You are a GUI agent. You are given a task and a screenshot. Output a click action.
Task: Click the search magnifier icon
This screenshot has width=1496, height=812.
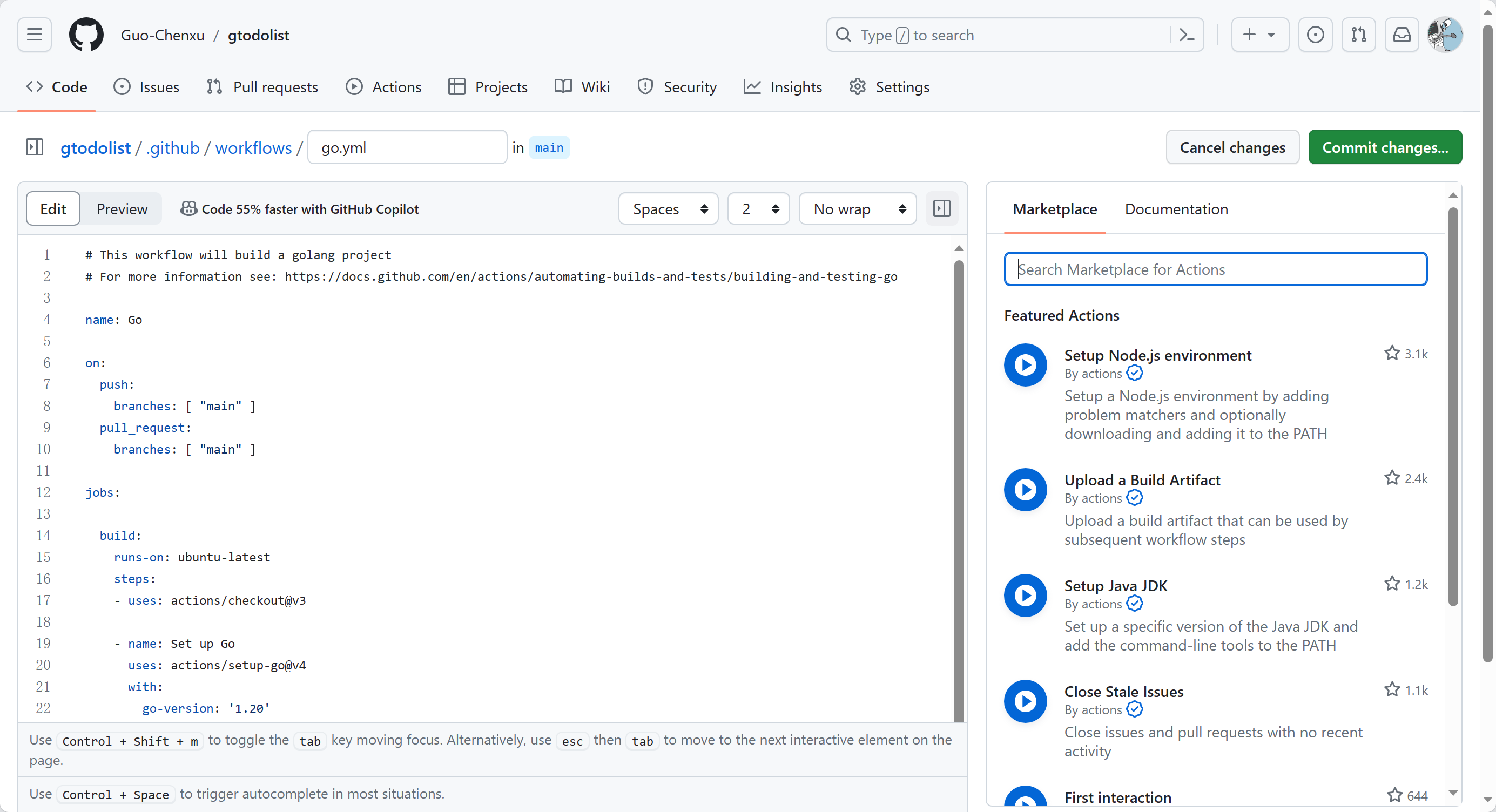click(x=843, y=35)
